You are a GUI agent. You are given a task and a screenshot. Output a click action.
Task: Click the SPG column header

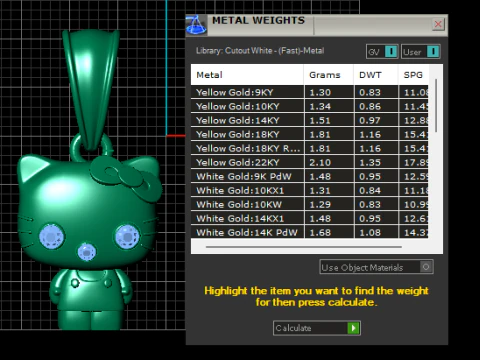point(413,75)
